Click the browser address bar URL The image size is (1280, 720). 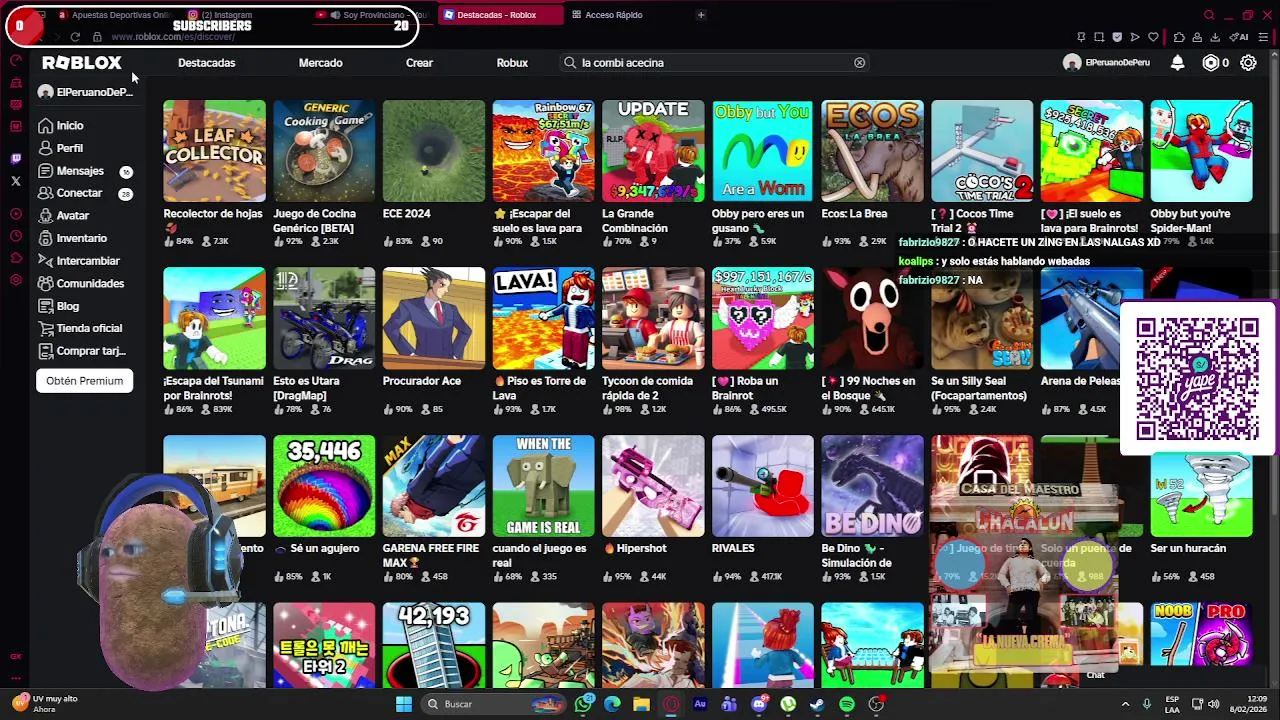173,37
